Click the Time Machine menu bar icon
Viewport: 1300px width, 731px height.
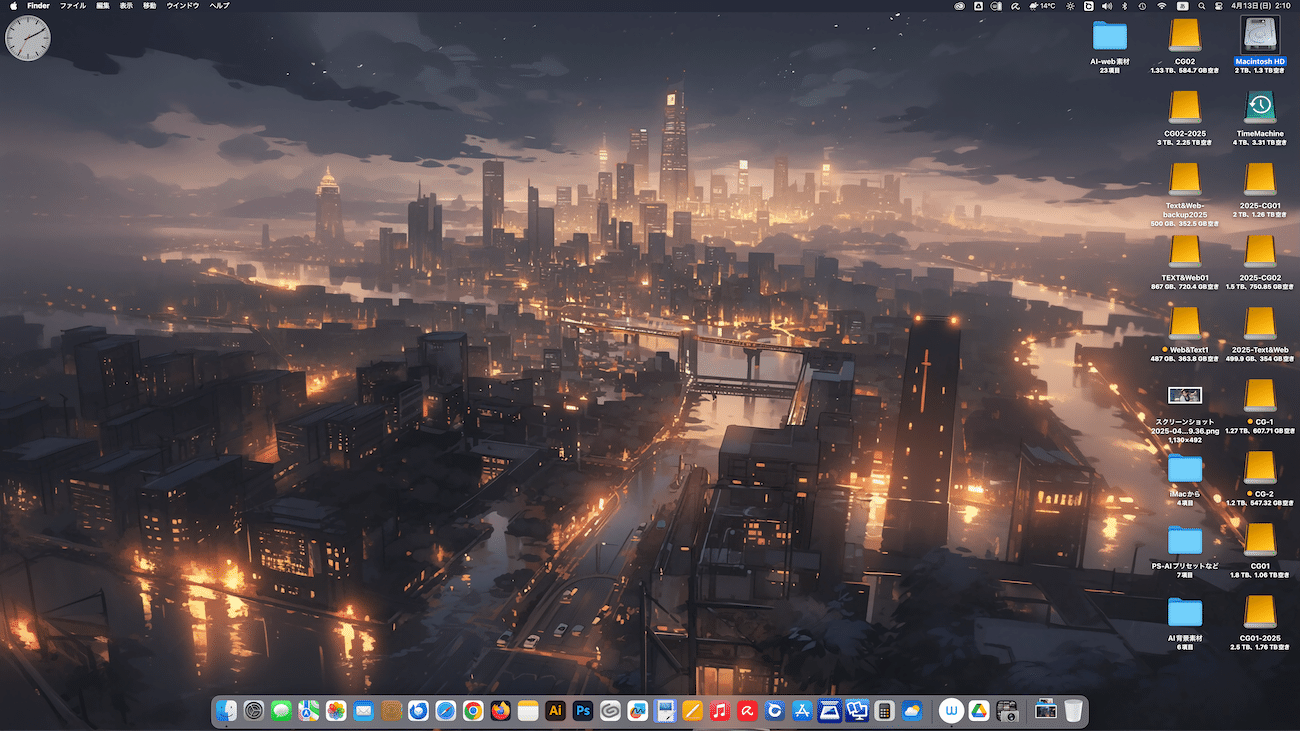[x=1142, y=6]
